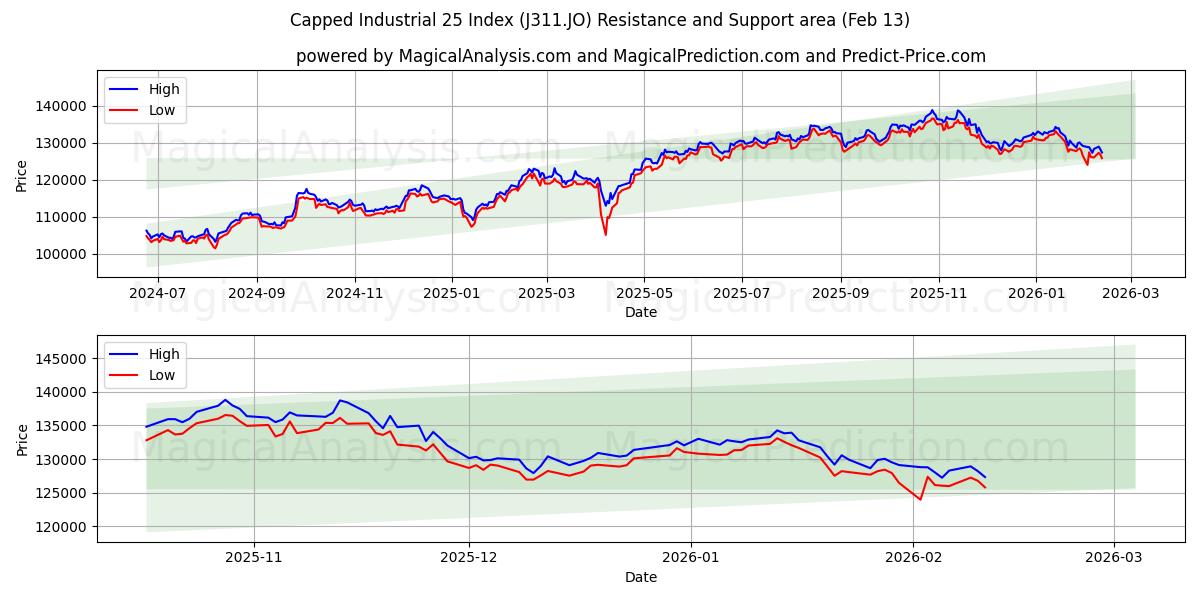Click the High legend line sample in bottom chart
Image resolution: width=1200 pixels, height=600 pixels.
point(122,354)
